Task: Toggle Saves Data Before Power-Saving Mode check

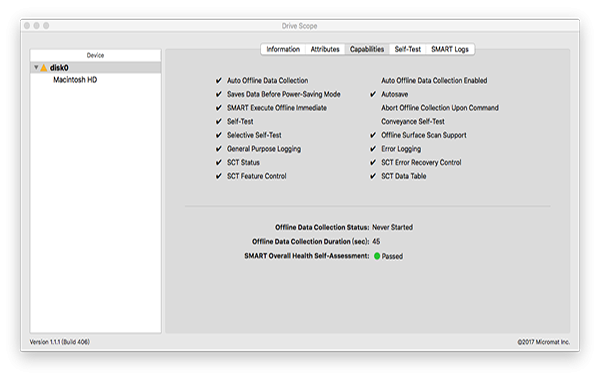Action: (219, 94)
